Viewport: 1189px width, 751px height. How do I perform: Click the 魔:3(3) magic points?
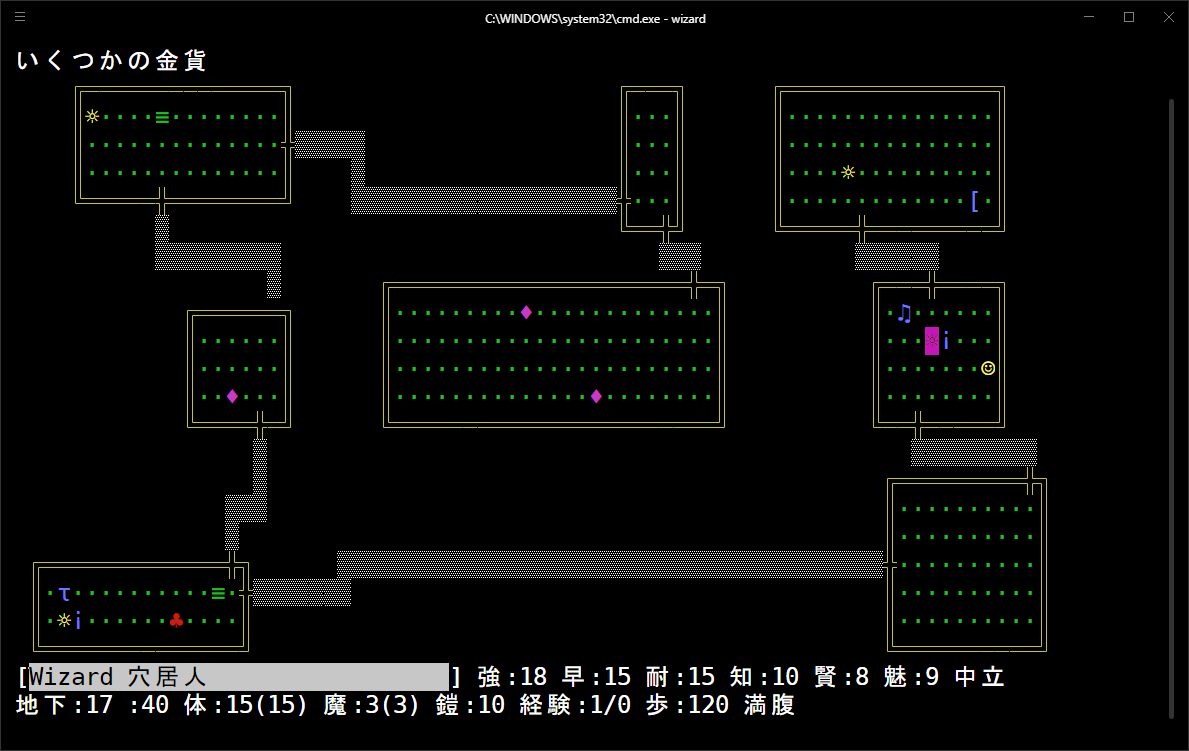tap(372, 705)
